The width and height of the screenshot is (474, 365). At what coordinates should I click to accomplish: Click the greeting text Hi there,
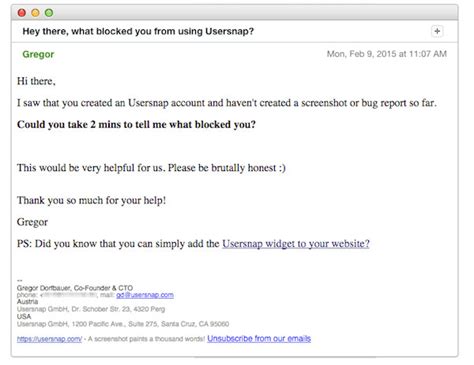[36, 81]
